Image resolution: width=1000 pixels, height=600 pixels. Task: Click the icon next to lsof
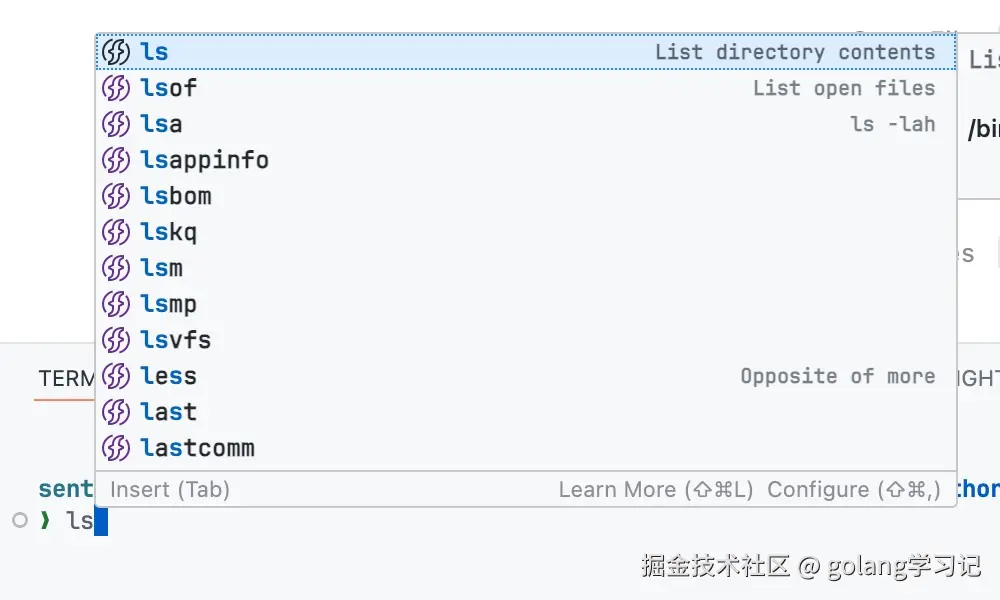(116, 88)
